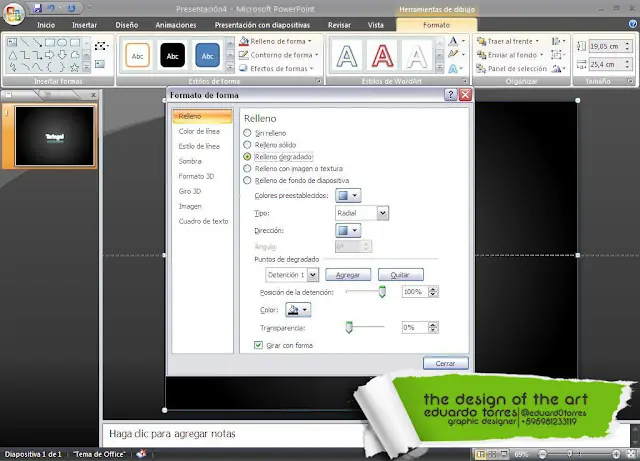Open the Sombra category in dialog sidebar
The height and width of the screenshot is (461, 640).
click(x=190, y=160)
